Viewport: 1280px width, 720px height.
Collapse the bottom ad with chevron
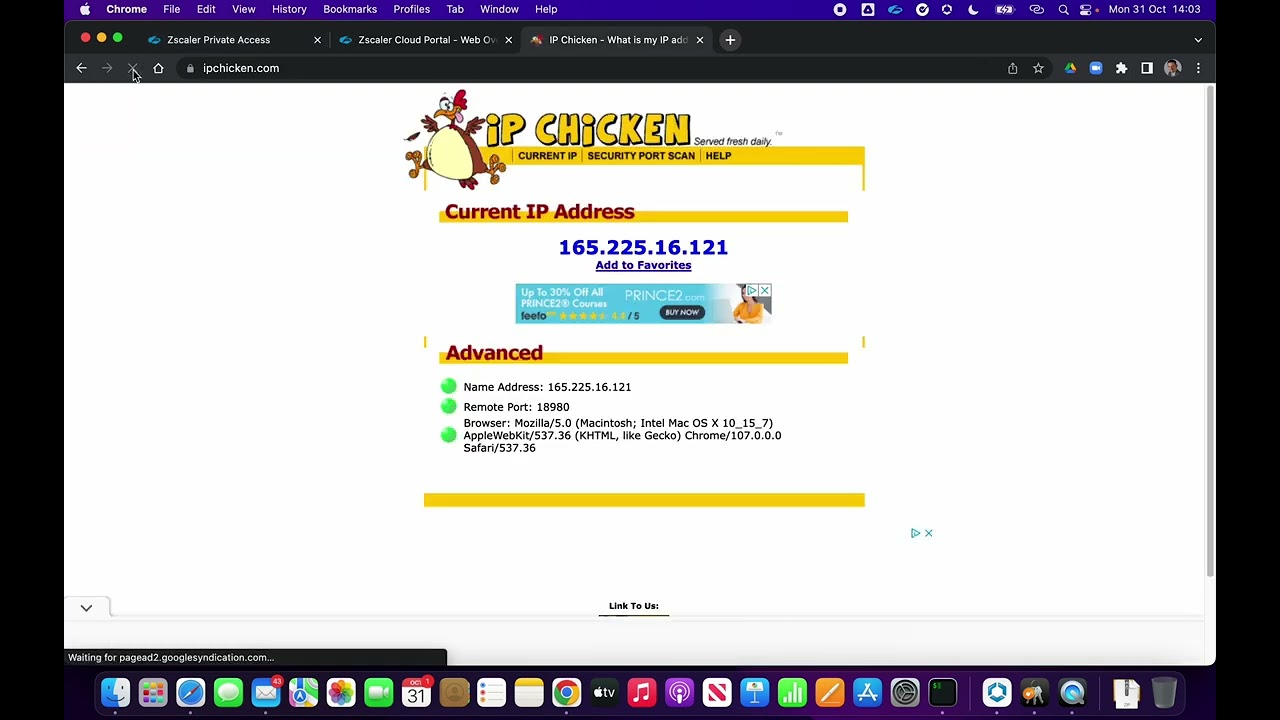(x=86, y=608)
